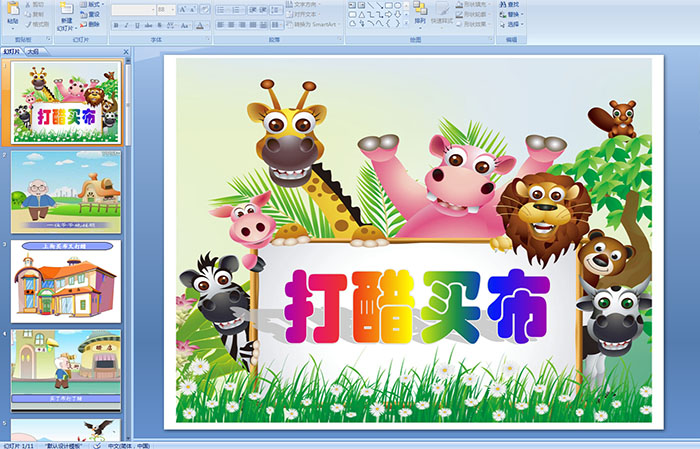
Task: Open the Arrange (排列) dropdown
Action: point(420,13)
